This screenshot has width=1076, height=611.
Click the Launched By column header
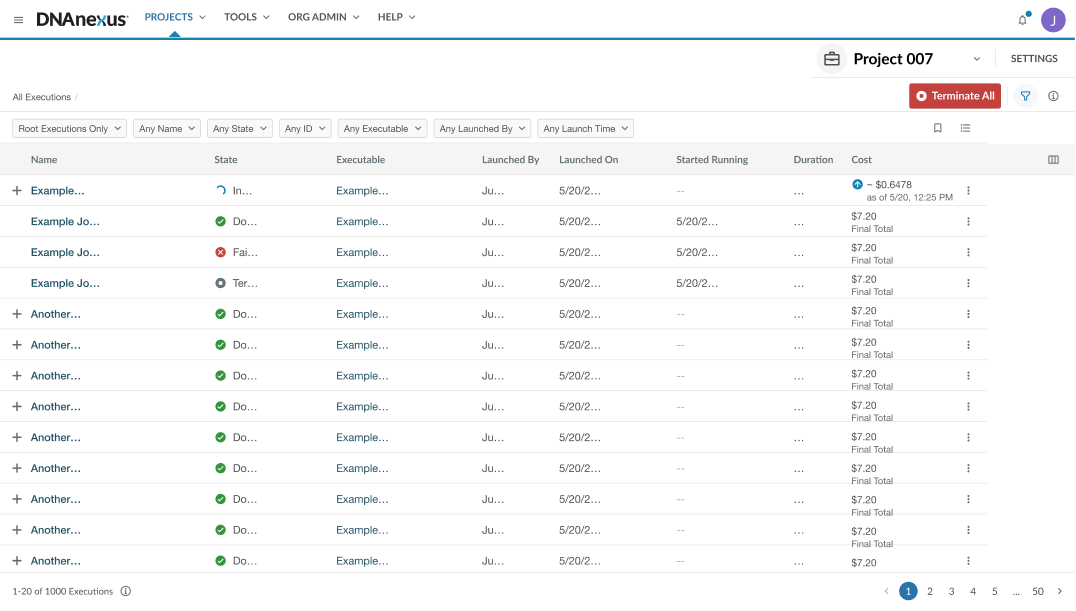point(511,160)
